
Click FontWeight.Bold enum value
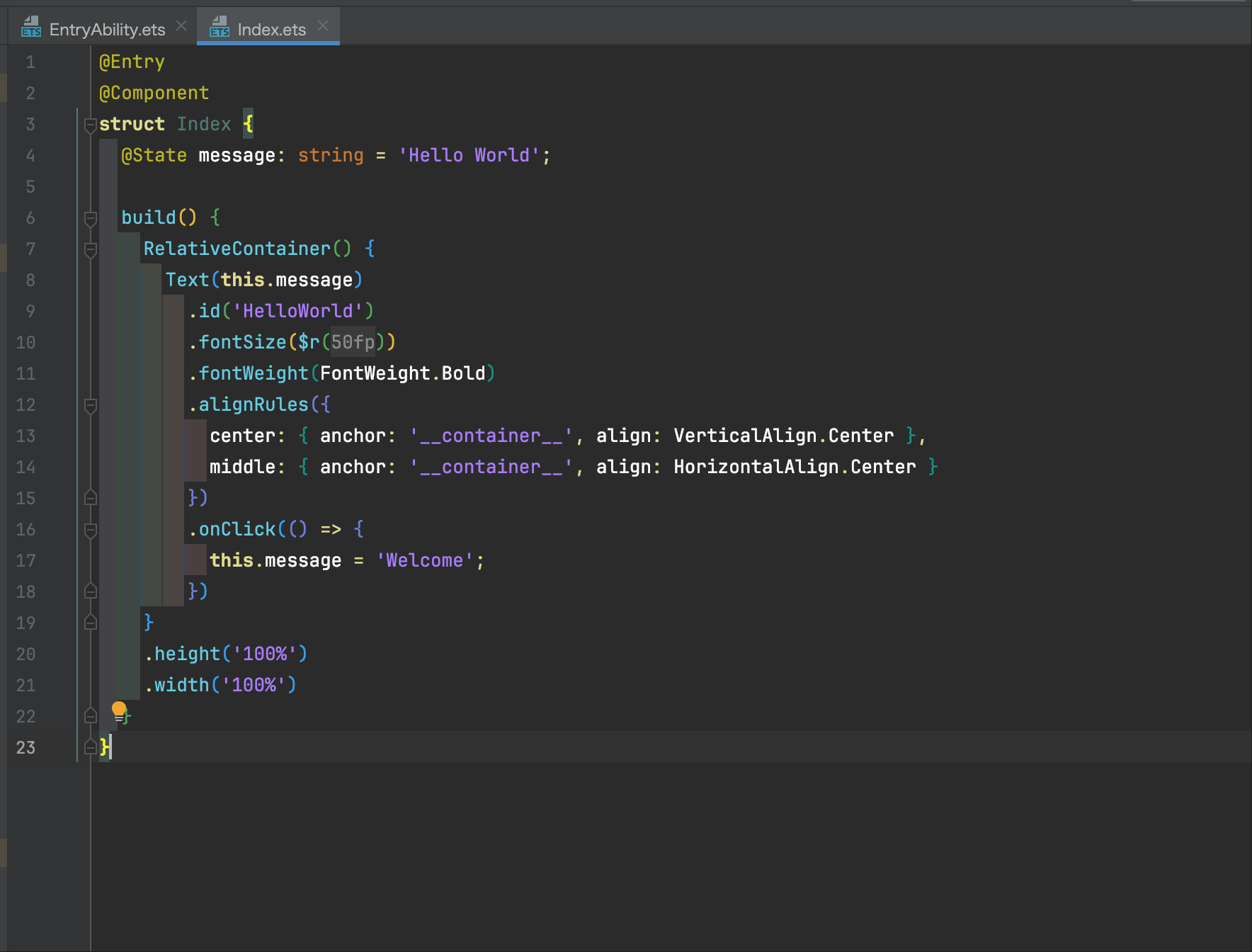point(403,373)
